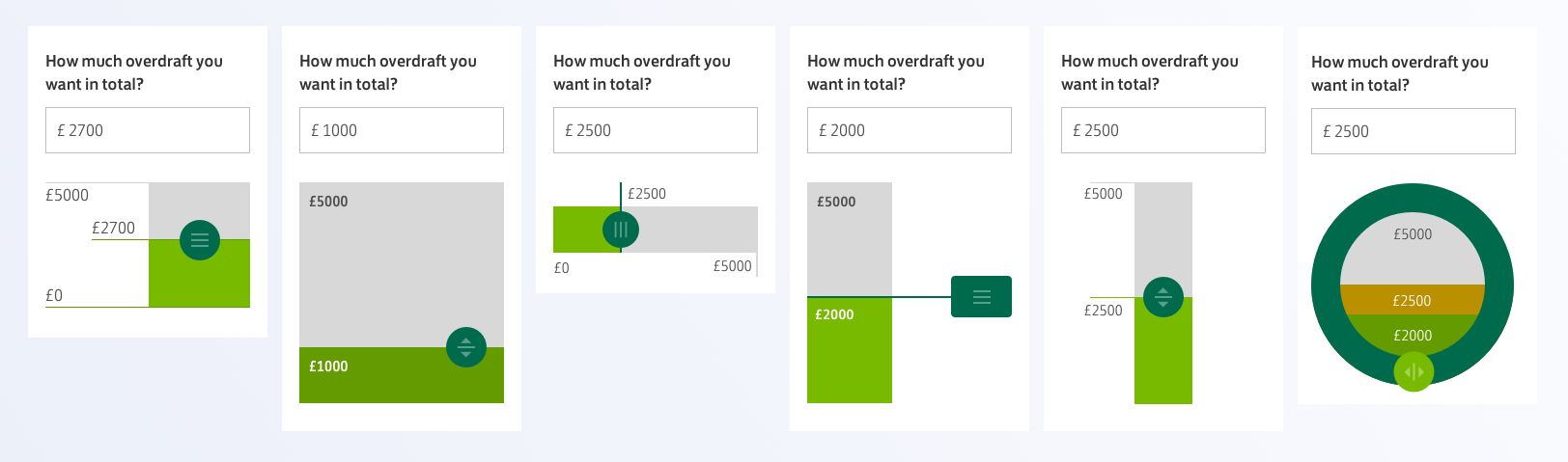Click the gray track of the horizontal £0–£5000 slider

click(x=697, y=230)
